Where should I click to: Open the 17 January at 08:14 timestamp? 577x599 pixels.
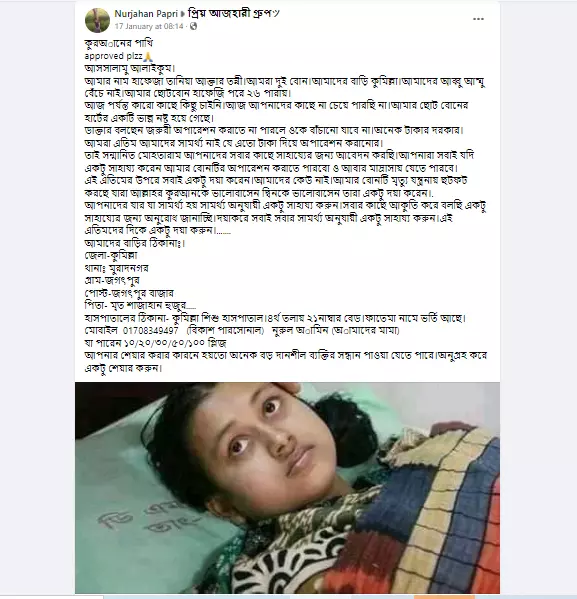click(x=149, y=26)
